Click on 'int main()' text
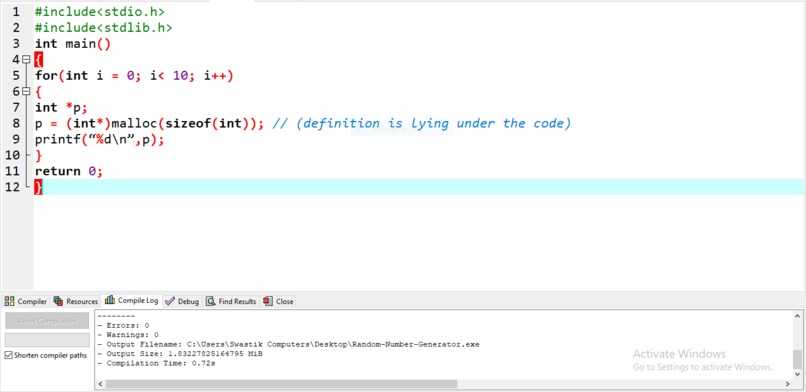 click(x=73, y=44)
